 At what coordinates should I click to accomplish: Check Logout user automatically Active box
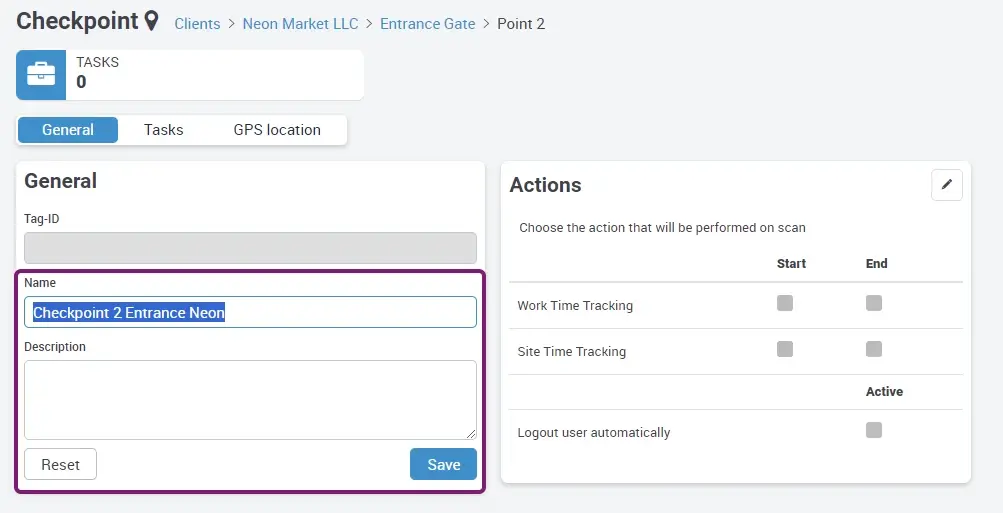874,430
